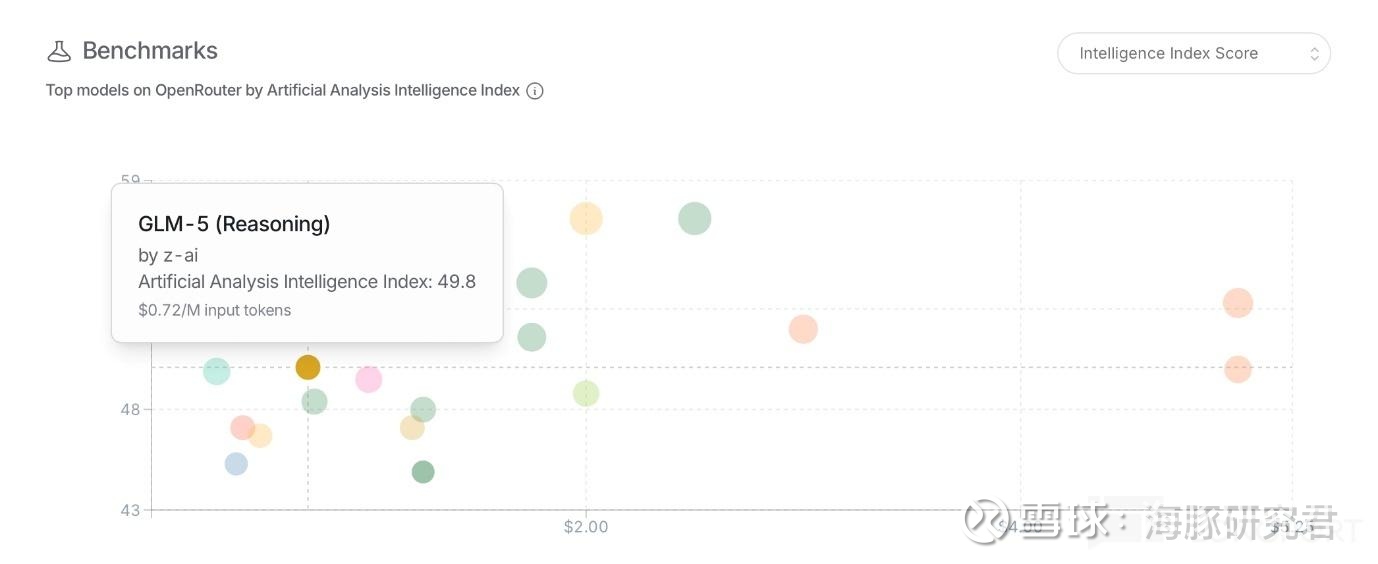Screen dimensions: 1378x564
Task: Click the up-down chevron in the dropdown
Action: [1314, 54]
